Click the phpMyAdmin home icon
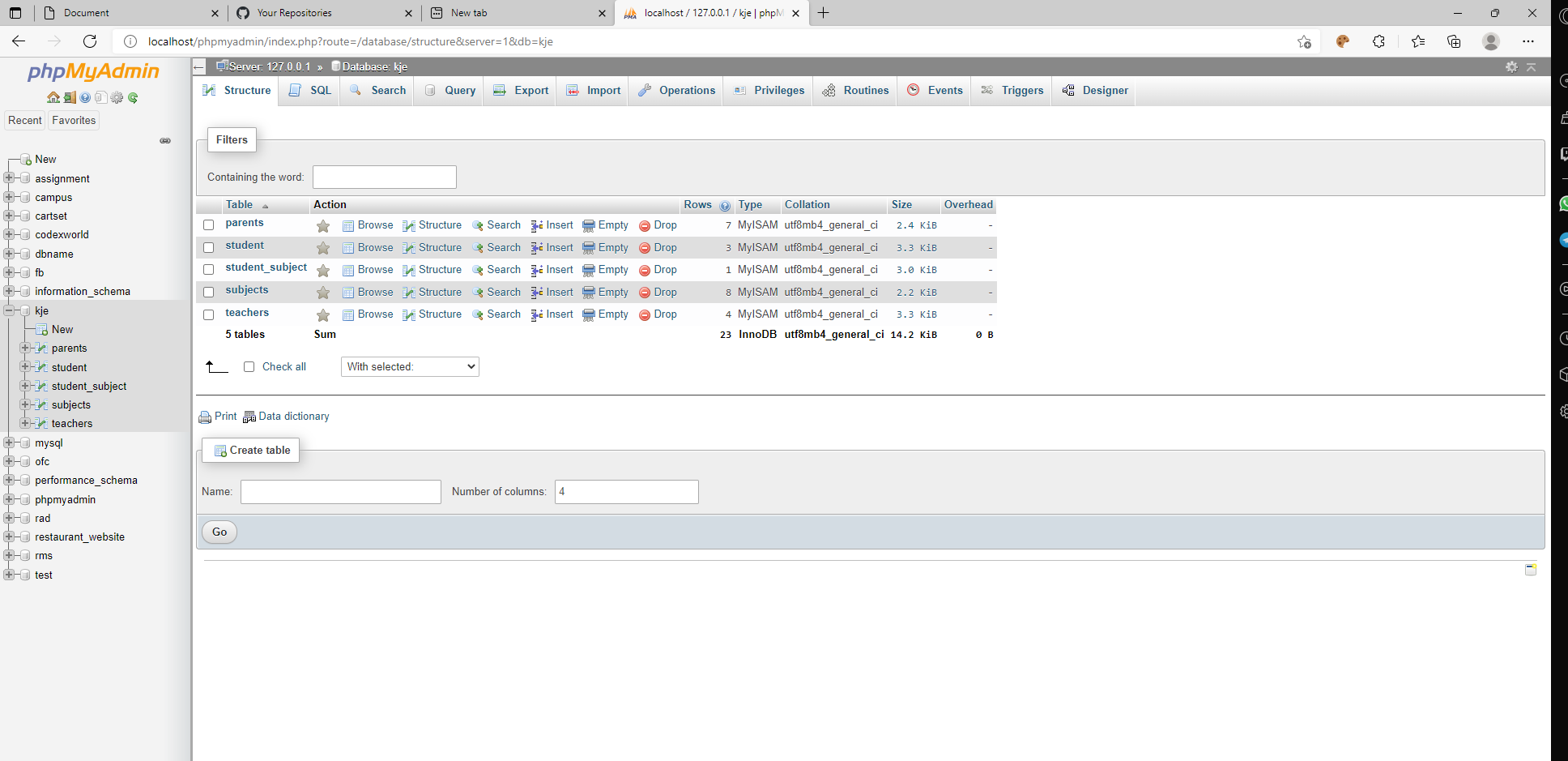The image size is (1568, 761). tap(53, 97)
